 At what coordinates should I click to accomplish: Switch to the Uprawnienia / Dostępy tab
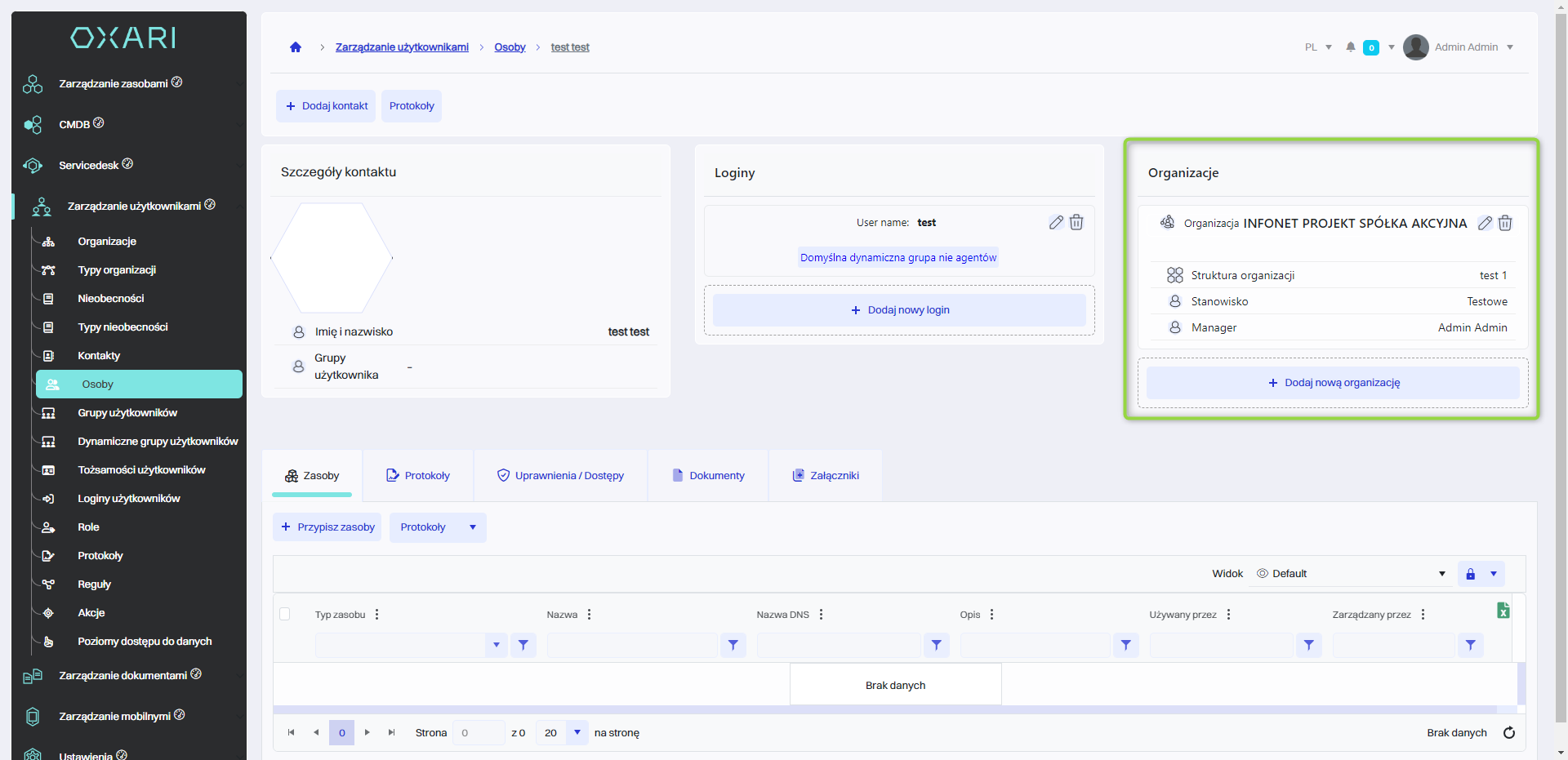click(x=560, y=476)
